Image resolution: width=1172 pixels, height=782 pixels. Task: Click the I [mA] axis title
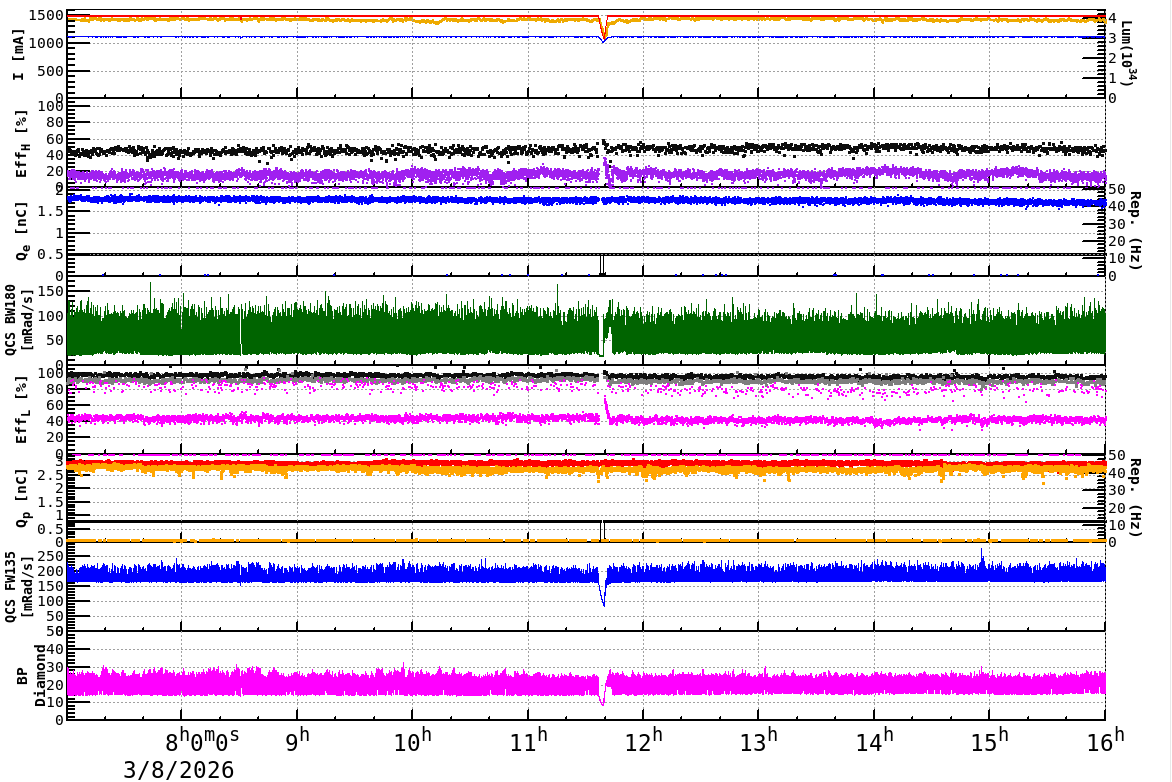18,55
